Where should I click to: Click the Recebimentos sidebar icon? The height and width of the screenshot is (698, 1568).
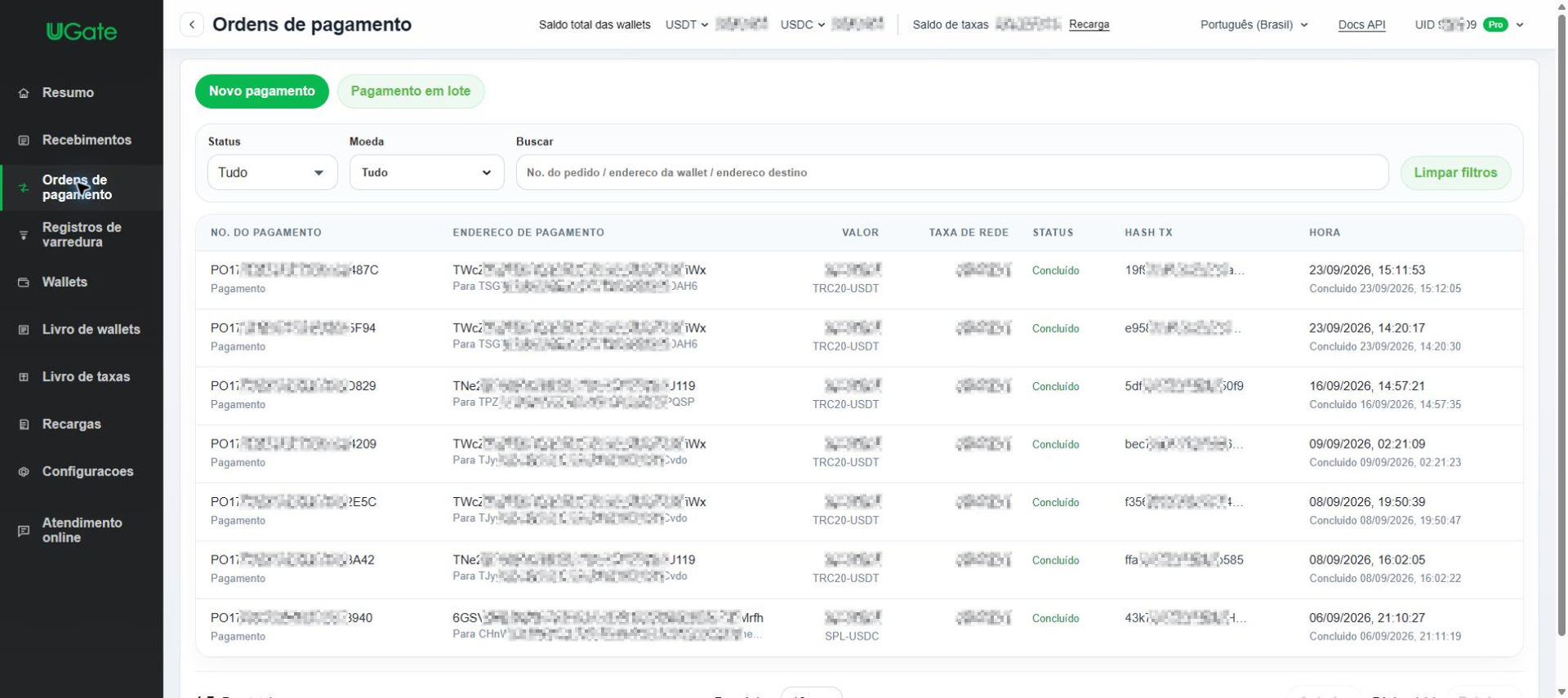pos(24,140)
